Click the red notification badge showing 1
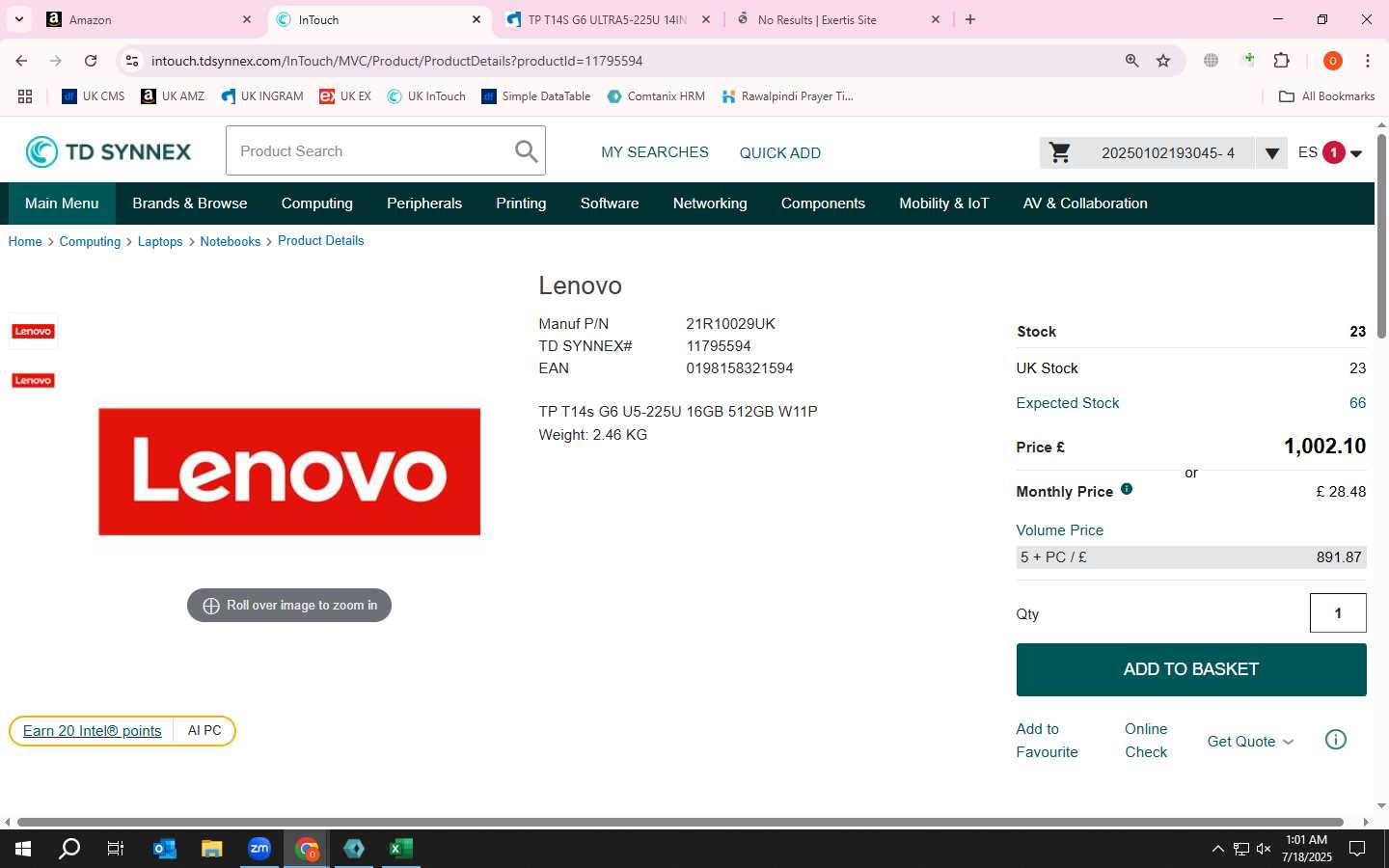1389x868 pixels. (1333, 152)
